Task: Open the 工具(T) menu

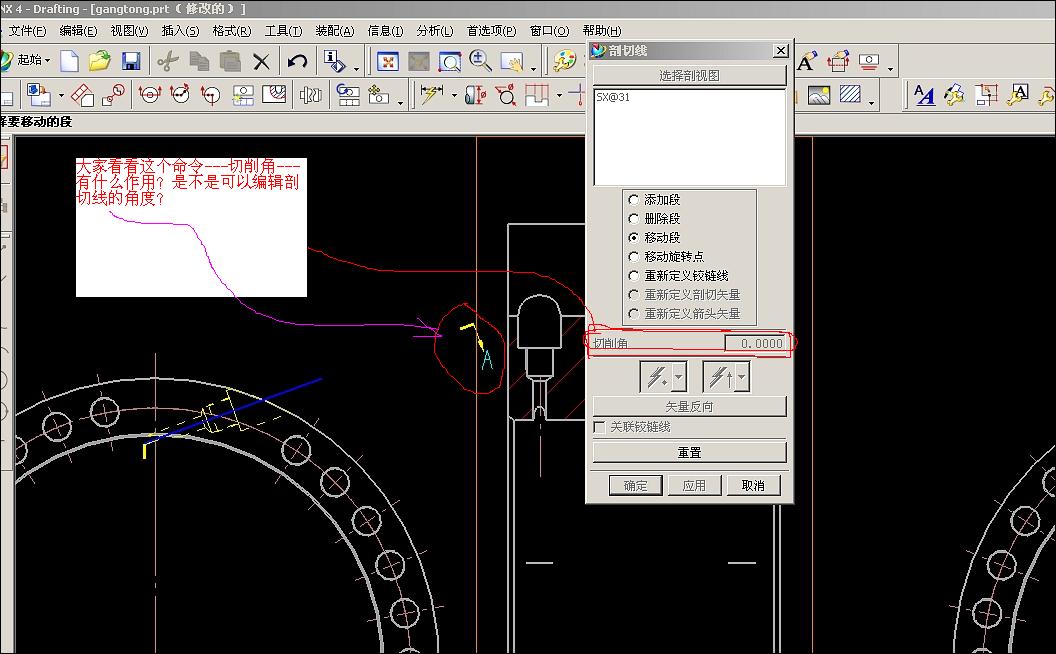Action: point(284,31)
